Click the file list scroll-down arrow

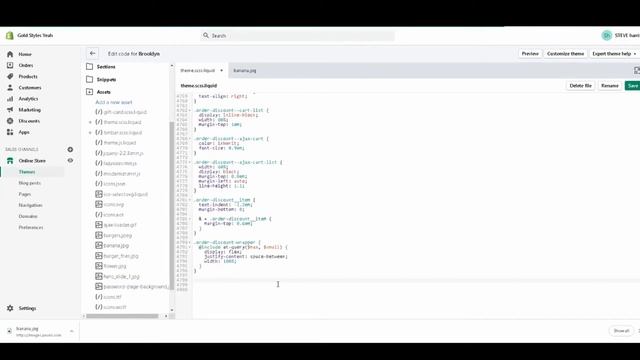172,310
